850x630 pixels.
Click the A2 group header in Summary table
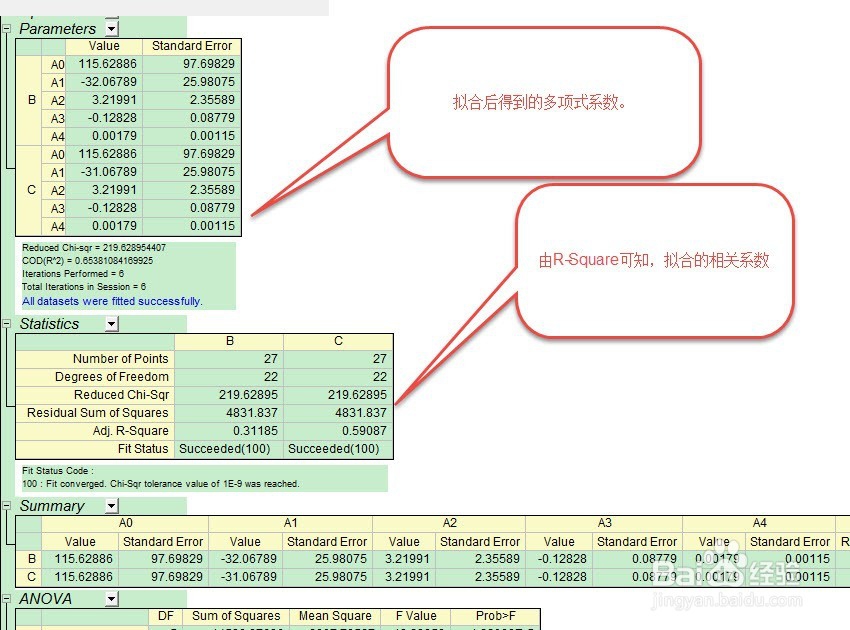coord(449,523)
